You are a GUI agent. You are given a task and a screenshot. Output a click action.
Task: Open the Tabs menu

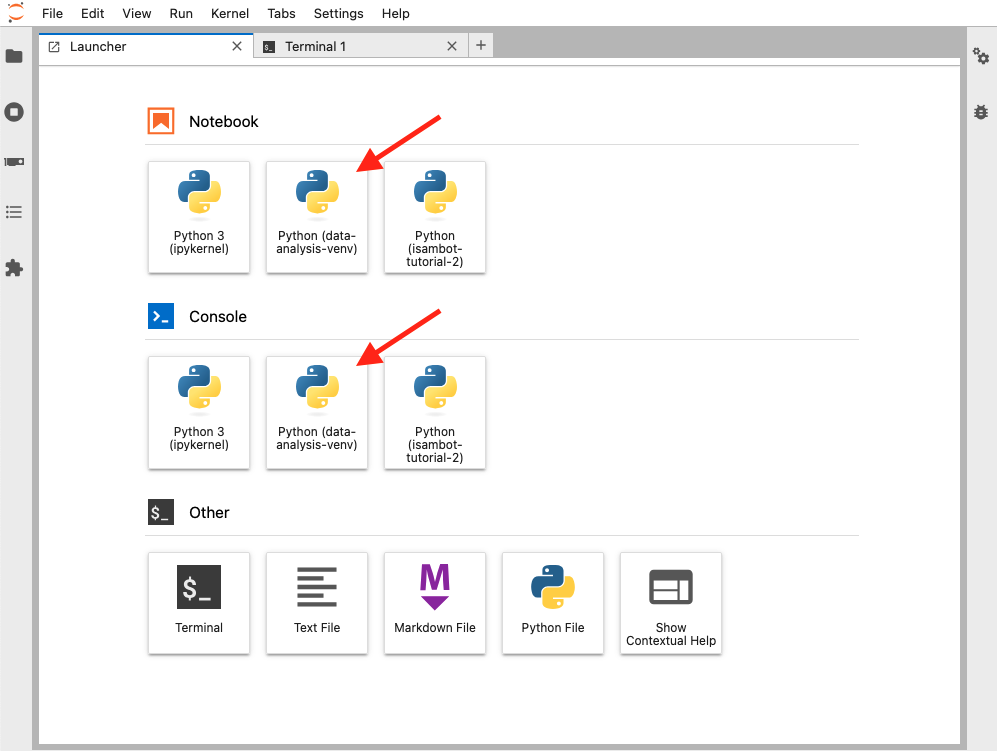click(x=281, y=13)
